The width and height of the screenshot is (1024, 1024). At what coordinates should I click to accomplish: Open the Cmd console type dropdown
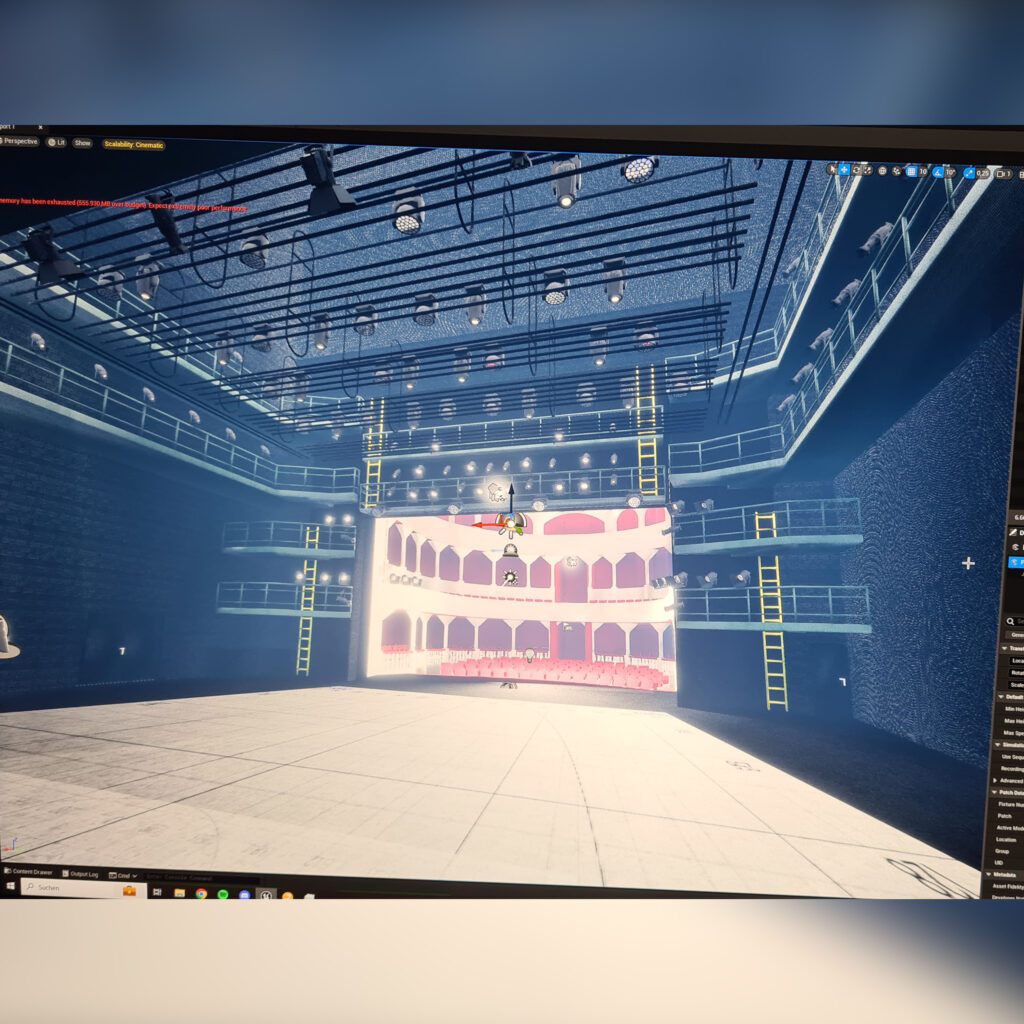(123, 876)
